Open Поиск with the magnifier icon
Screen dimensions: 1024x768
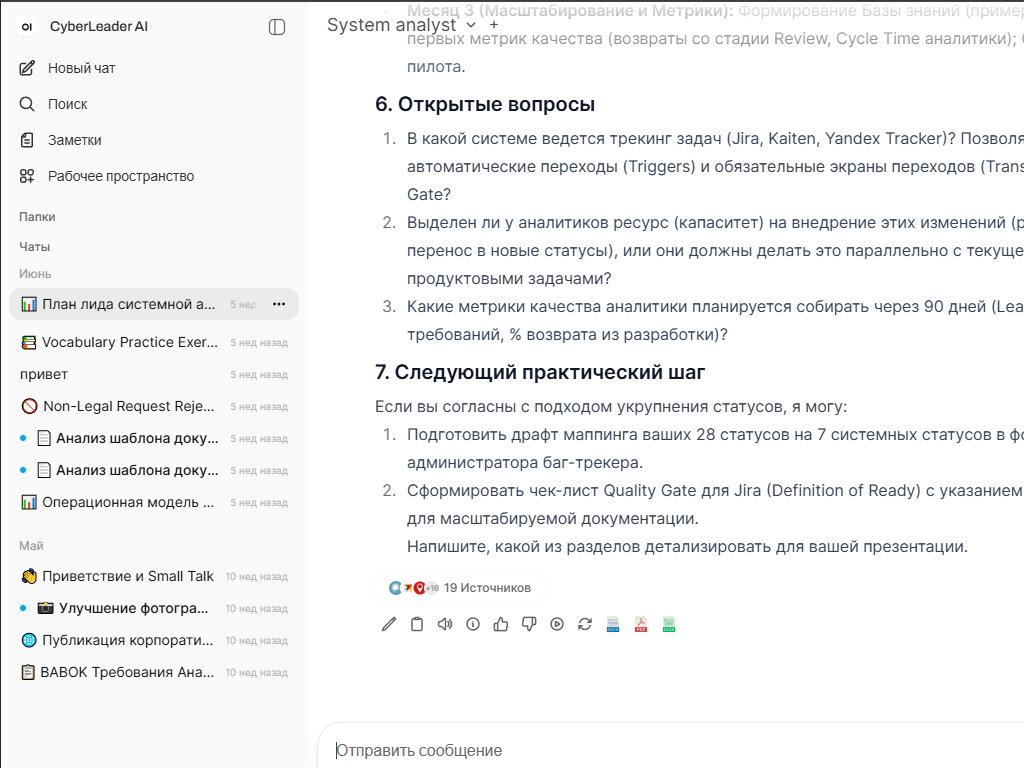(x=27, y=104)
